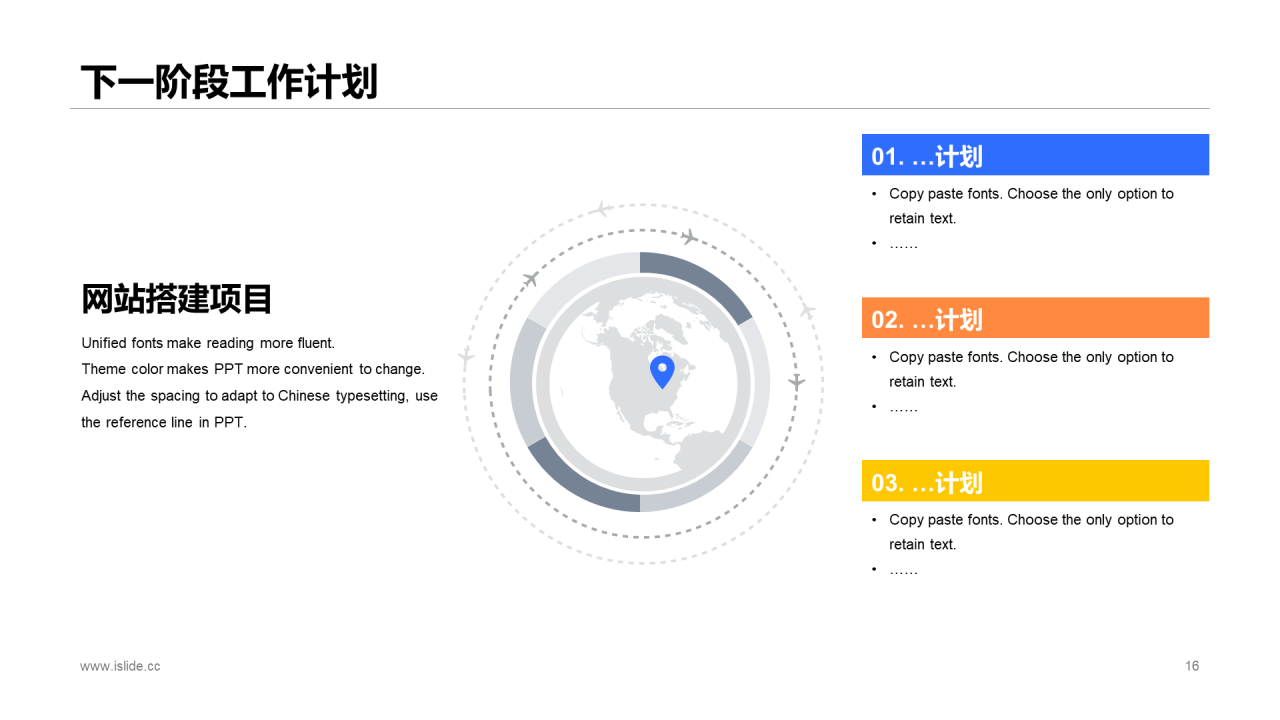Click the slide title "下一阶段工作计划"
The width and height of the screenshot is (1280, 720).
tap(229, 82)
